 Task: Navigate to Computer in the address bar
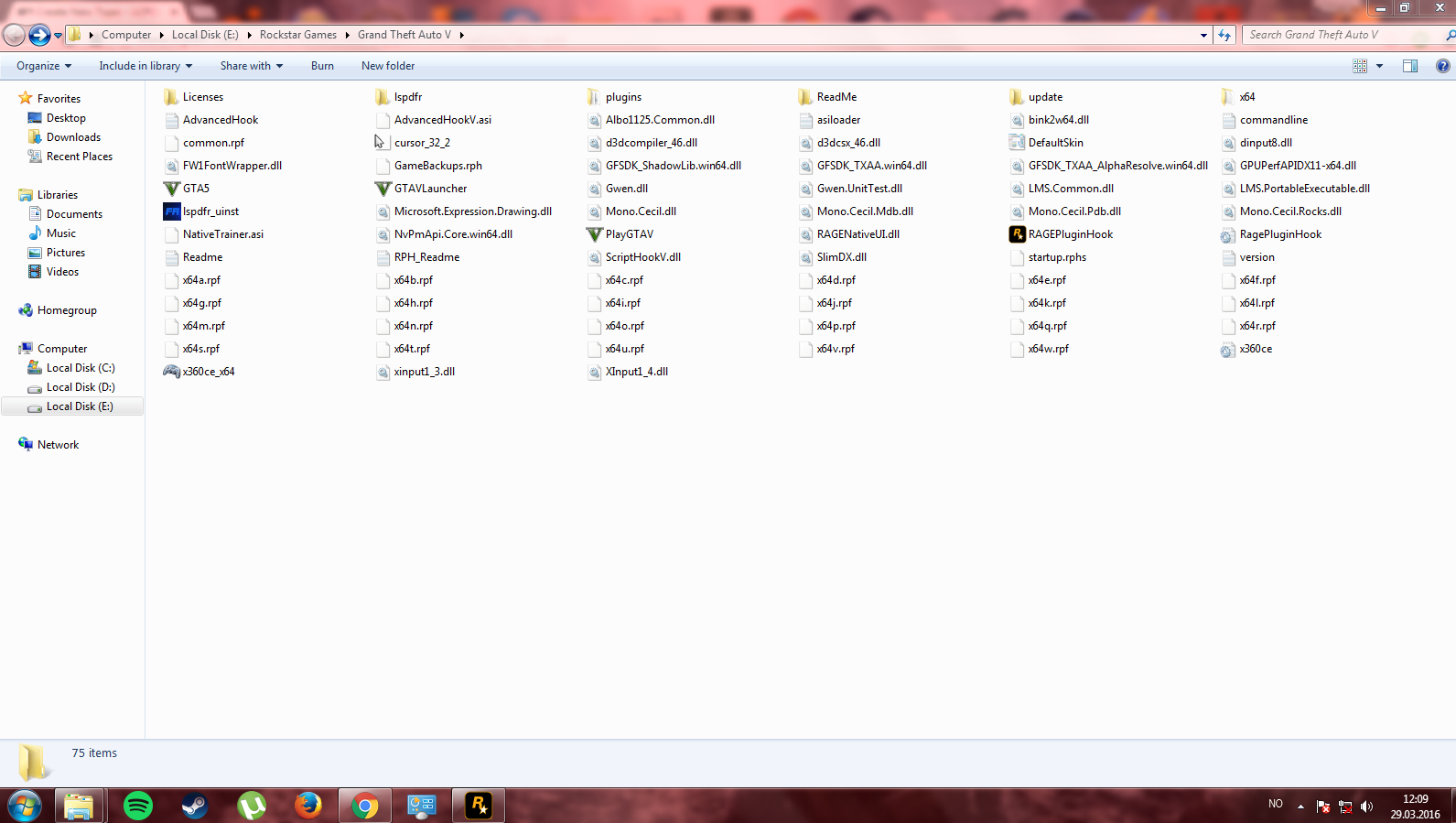pos(126,35)
